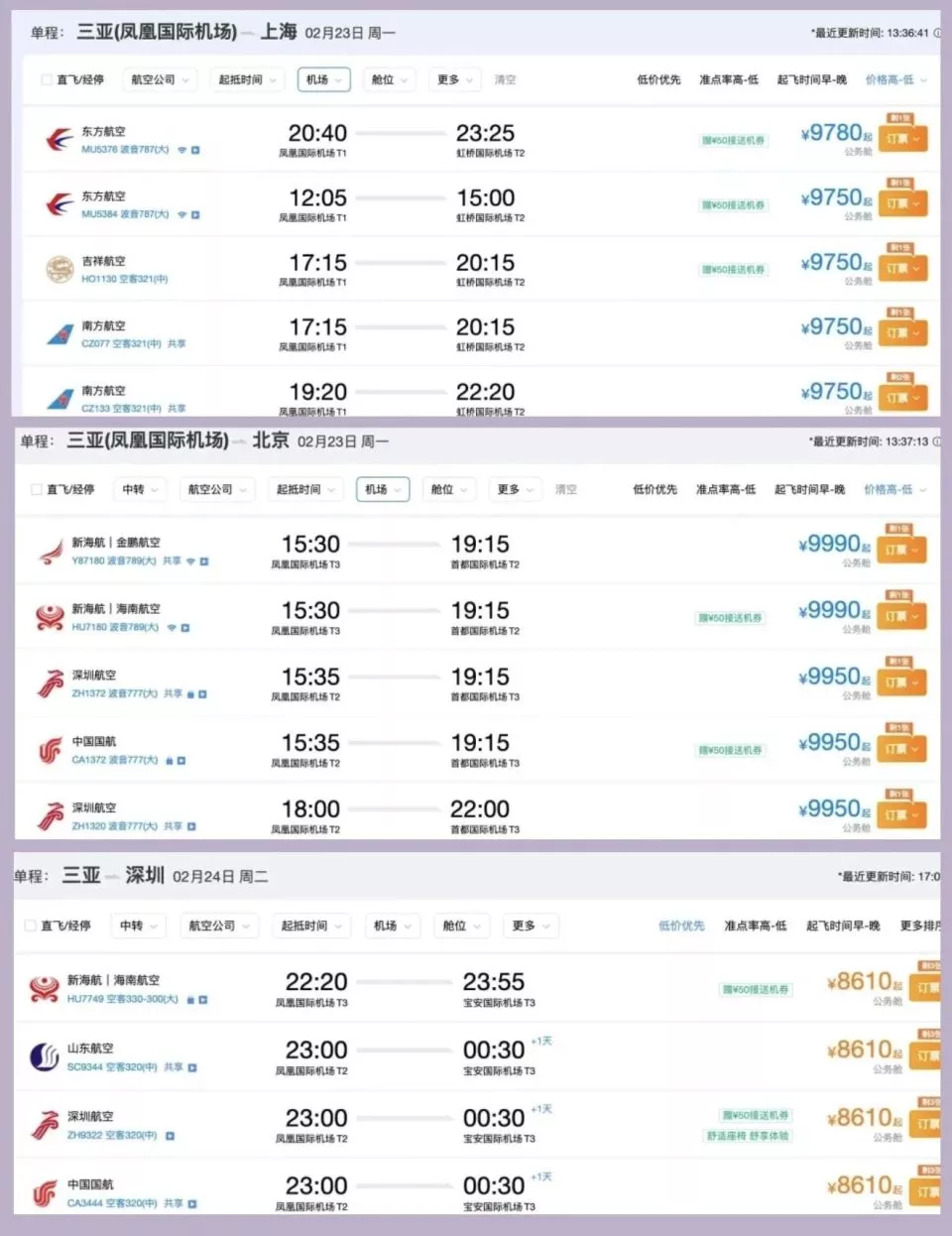Click the ¥9990 price of flight HU7180

(829, 610)
